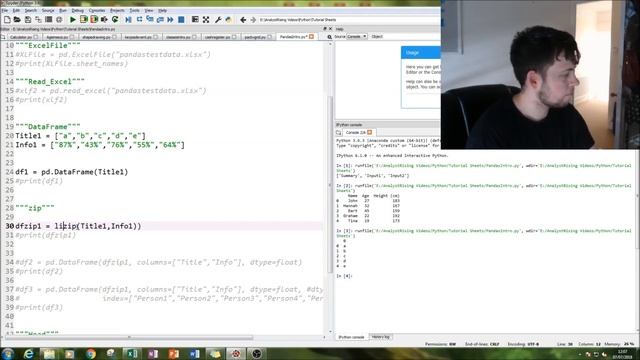Open the Help menu
This screenshot has height=360, width=640.
pyautogui.click(x=162, y=10)
